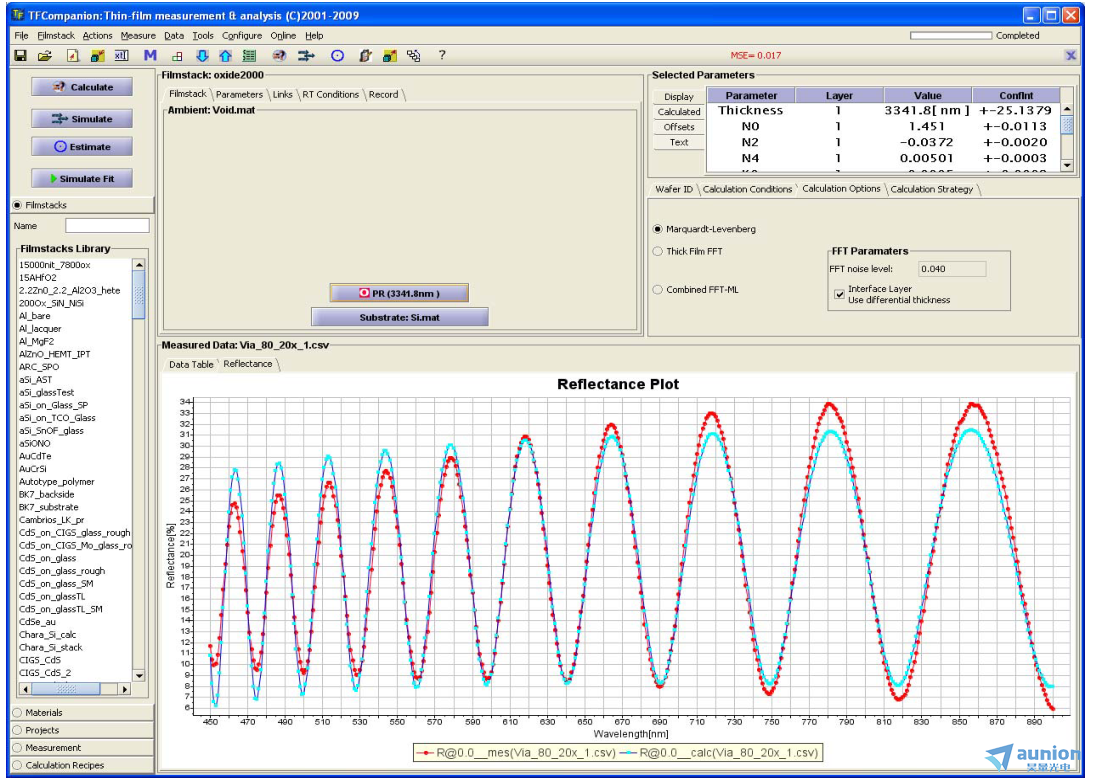Open the Tools menu
Image resolution: width=1093 pixels, height=783 pixels.
203,36
